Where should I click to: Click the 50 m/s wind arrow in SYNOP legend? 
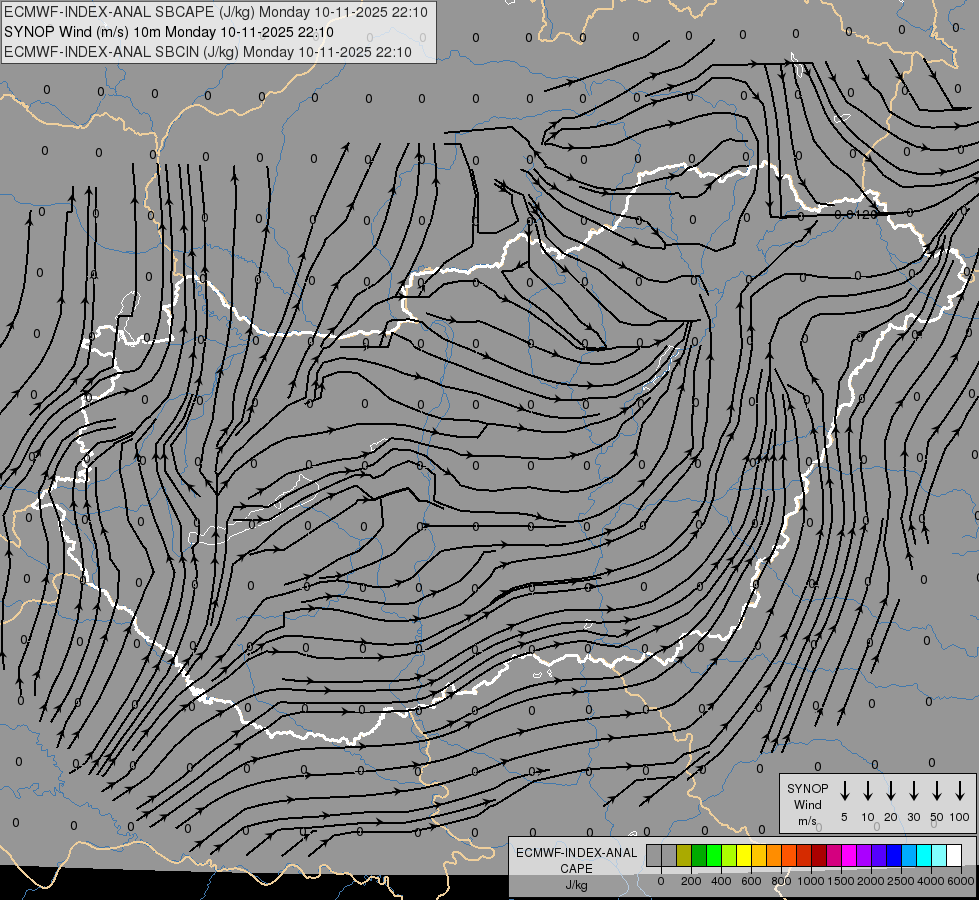click(937, 791)
